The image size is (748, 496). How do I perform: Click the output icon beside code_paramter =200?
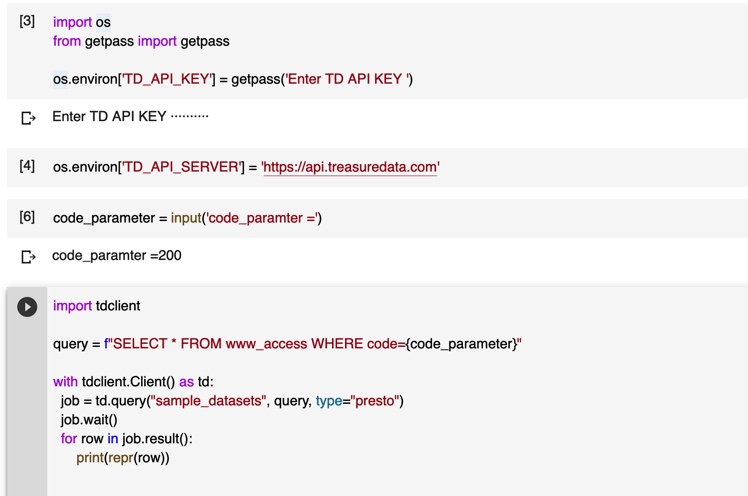28,257
